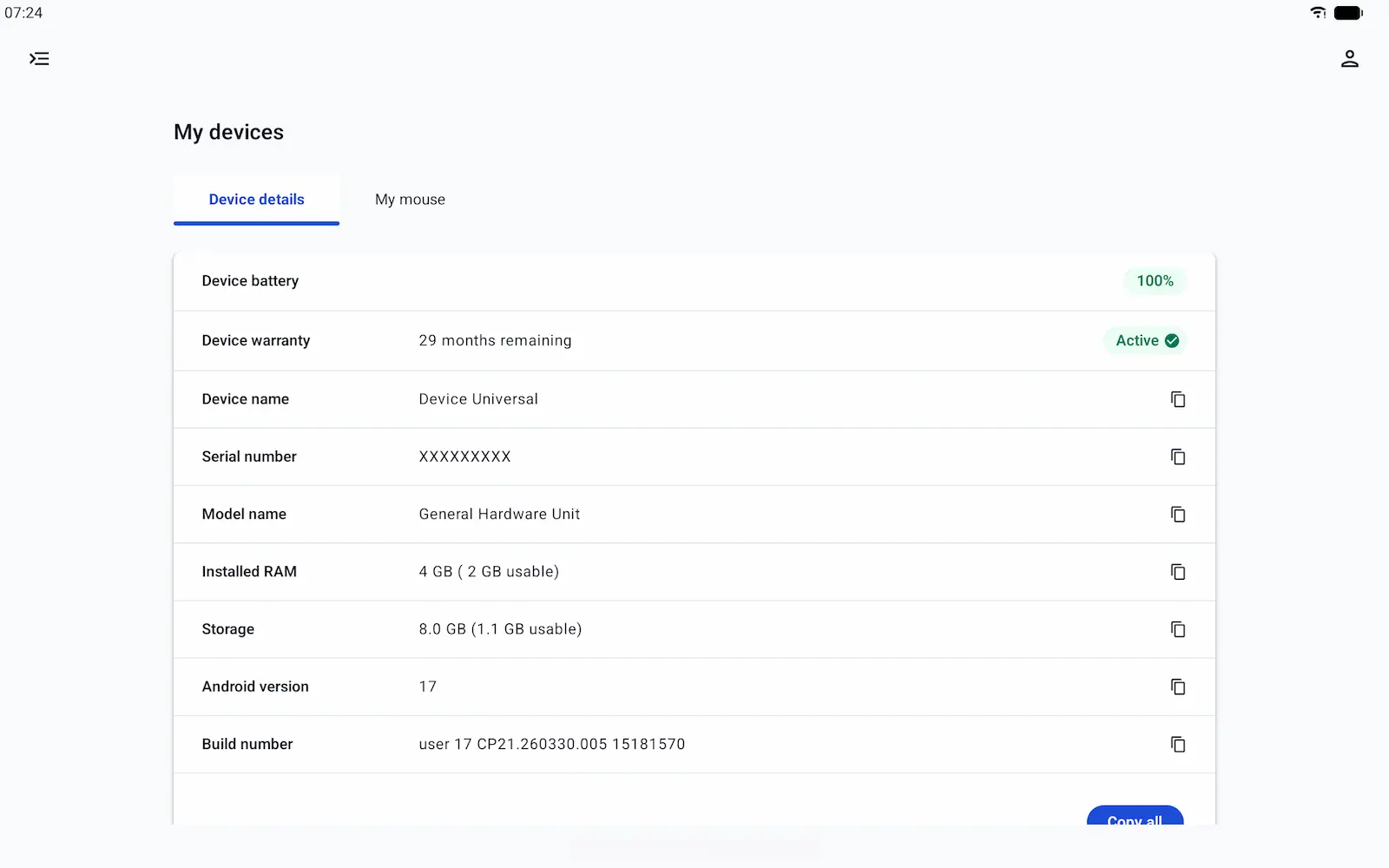Copy the Android version value
Screen dimensions: 1389x868
coord(1177,687)
